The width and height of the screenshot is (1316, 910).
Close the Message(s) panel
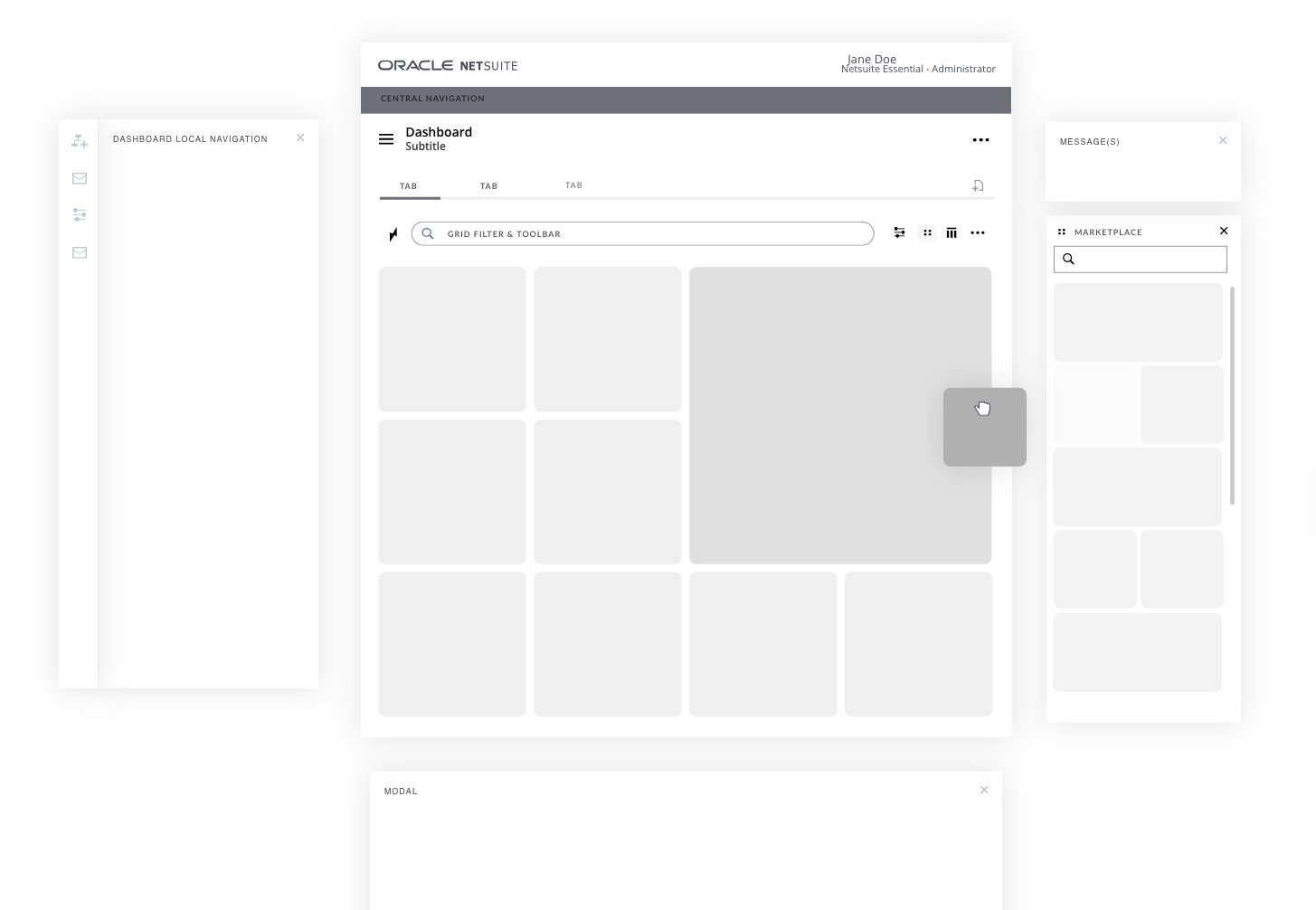pos(1223,140)
